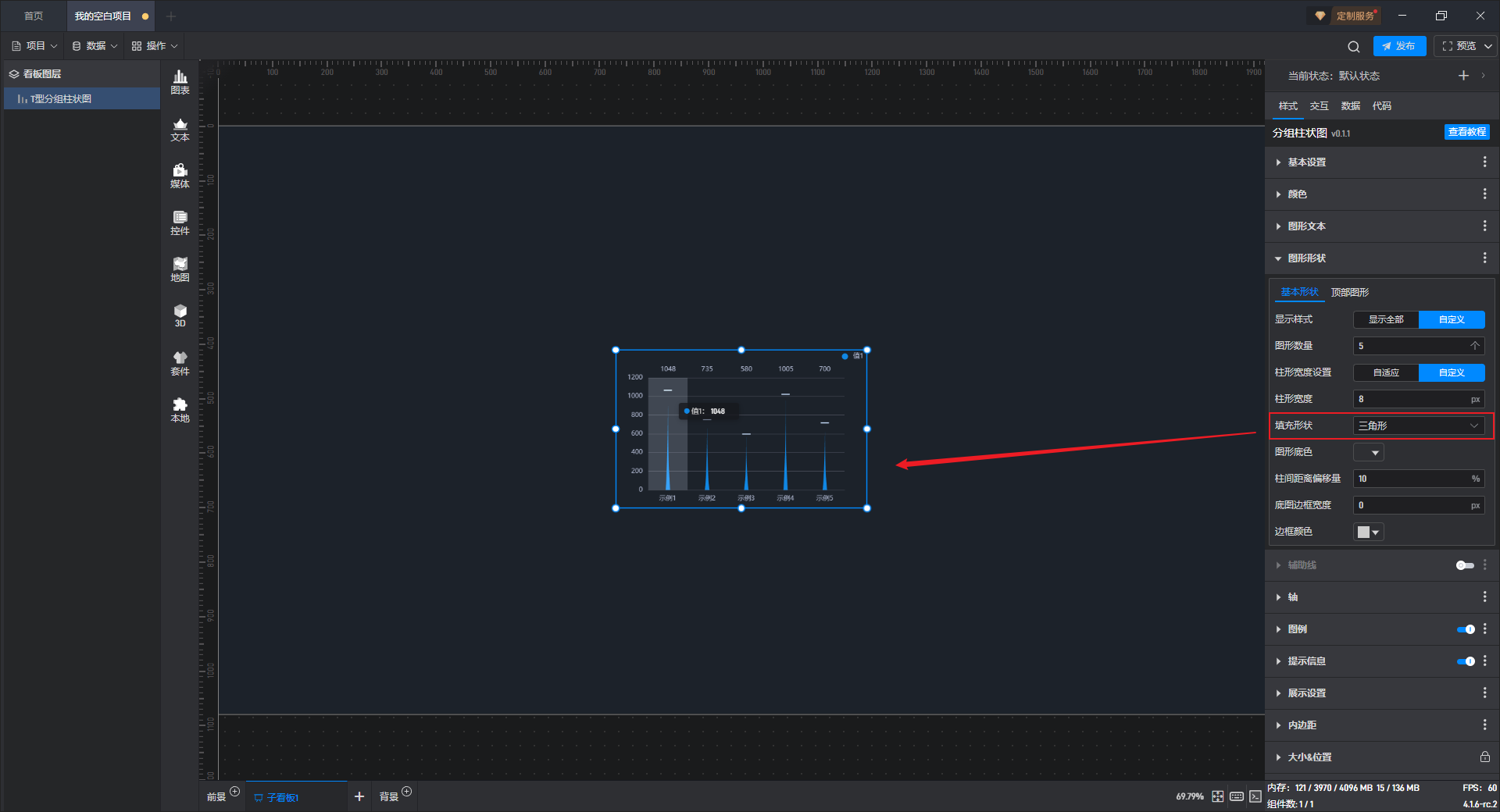Image resolution: width=1500 pixels, height=812 pixels.
Task: Click the 底图边框宽度 input field
Action: coord(1419,505)
